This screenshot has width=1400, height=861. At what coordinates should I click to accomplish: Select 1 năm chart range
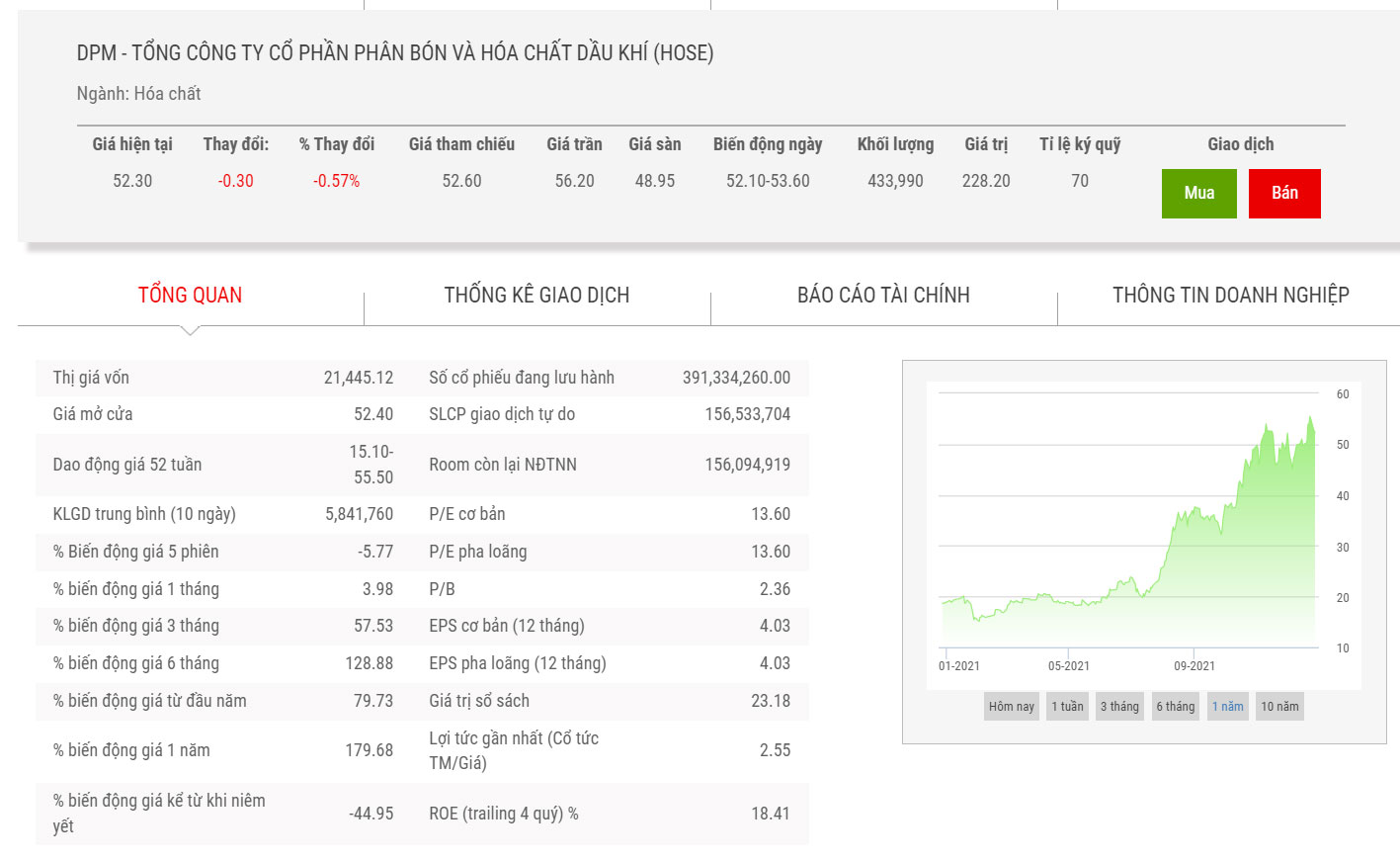[1227, 706]
